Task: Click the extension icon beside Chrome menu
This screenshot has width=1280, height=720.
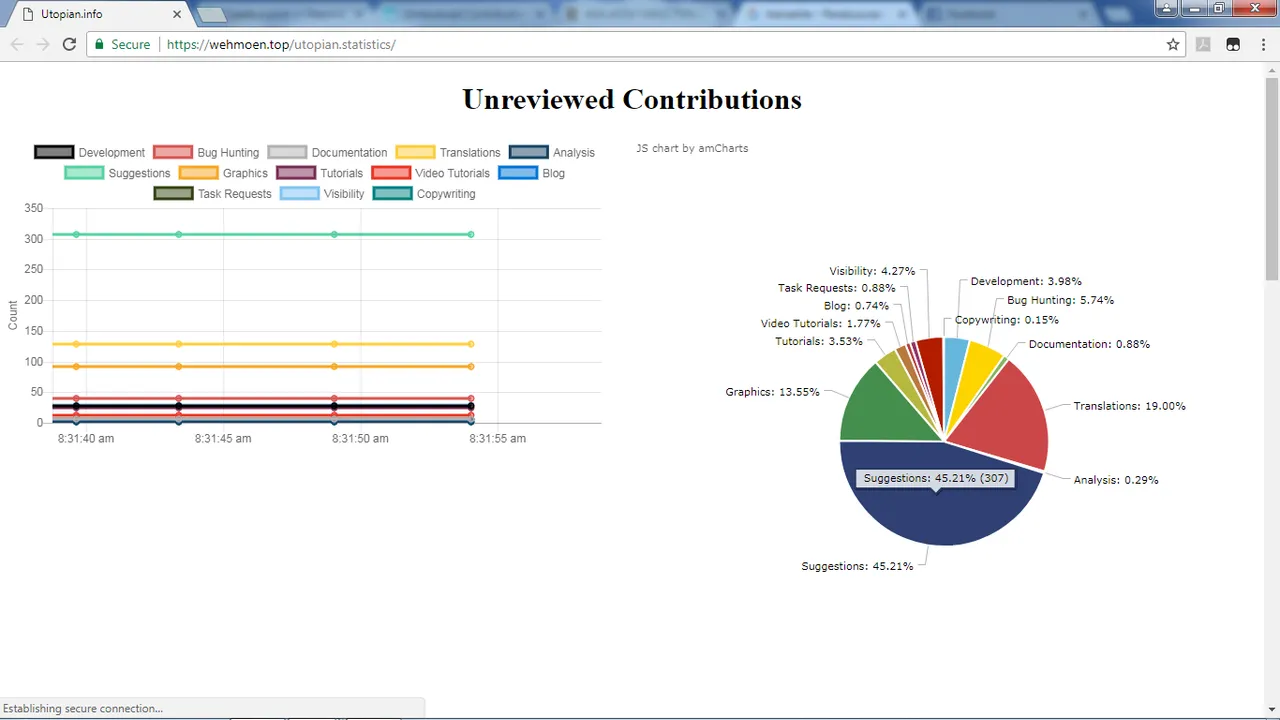Action: [x=1233, y=44]
